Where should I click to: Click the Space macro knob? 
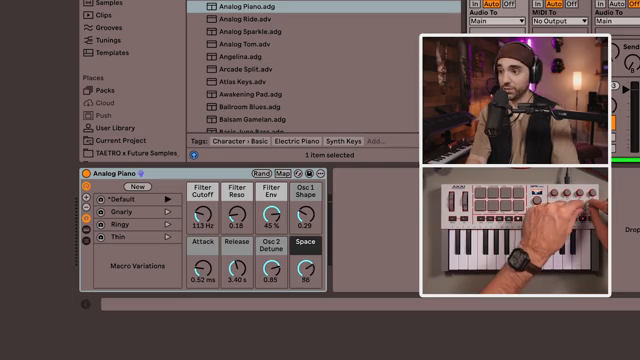305,269
